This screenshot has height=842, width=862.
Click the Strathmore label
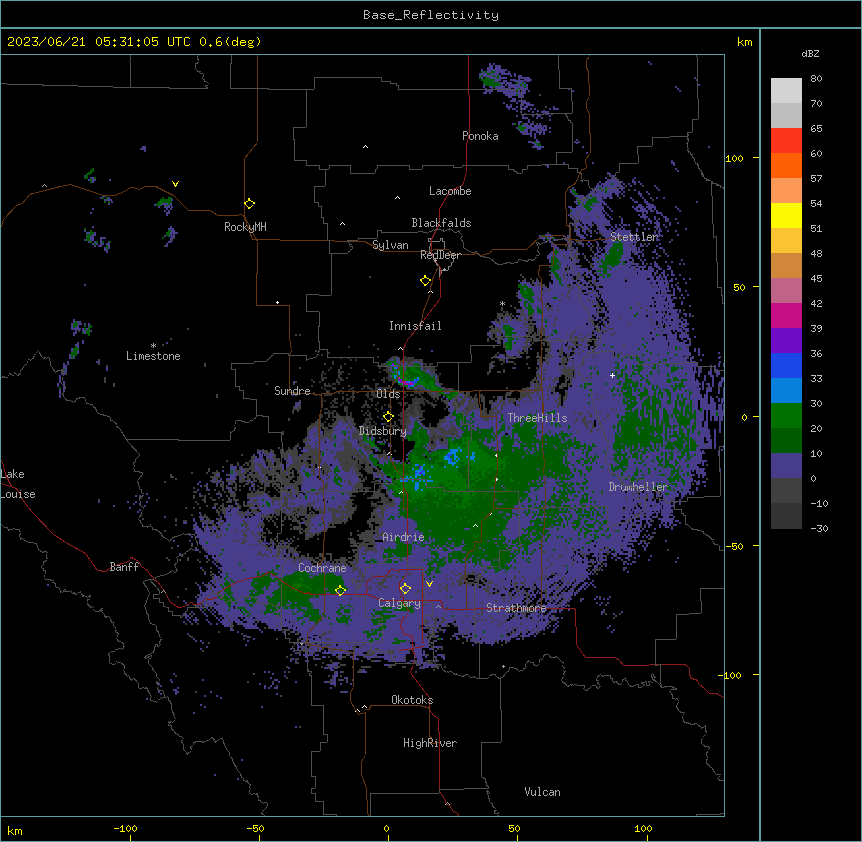516,608
